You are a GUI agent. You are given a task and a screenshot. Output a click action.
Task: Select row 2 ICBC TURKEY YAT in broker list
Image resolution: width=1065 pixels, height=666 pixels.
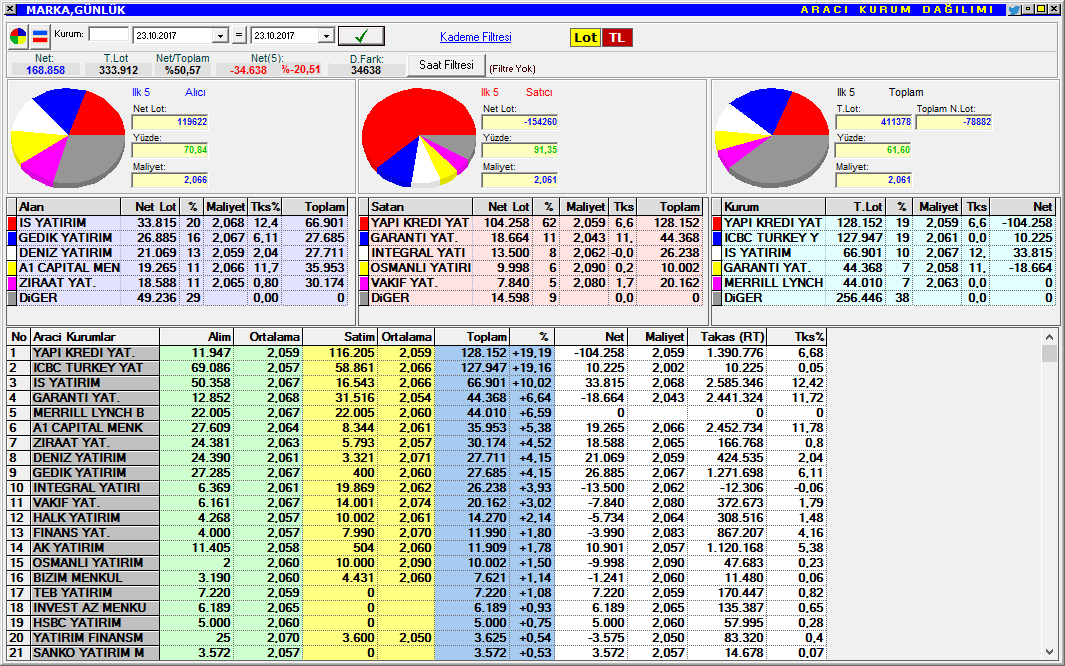click(x=416, y=367)
